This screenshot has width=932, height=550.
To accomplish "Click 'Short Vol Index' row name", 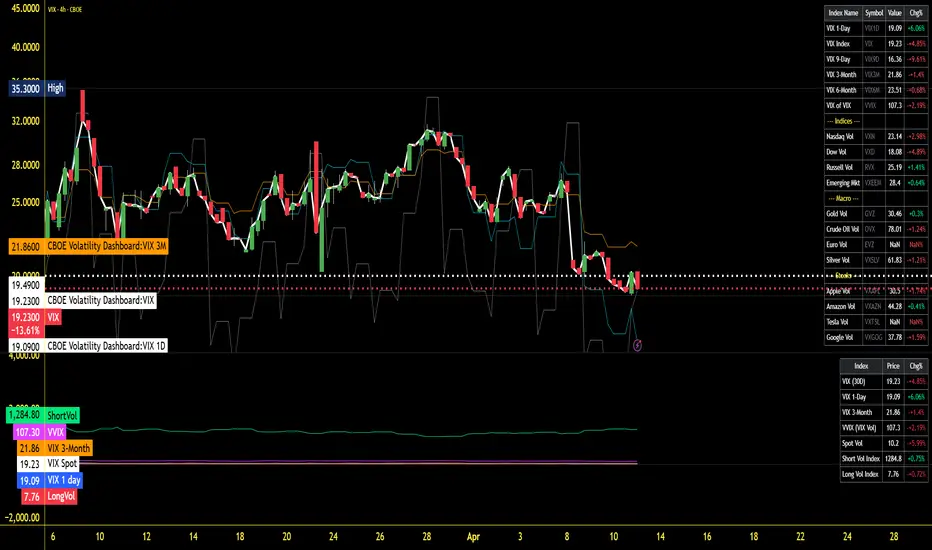I will point(861,459).
